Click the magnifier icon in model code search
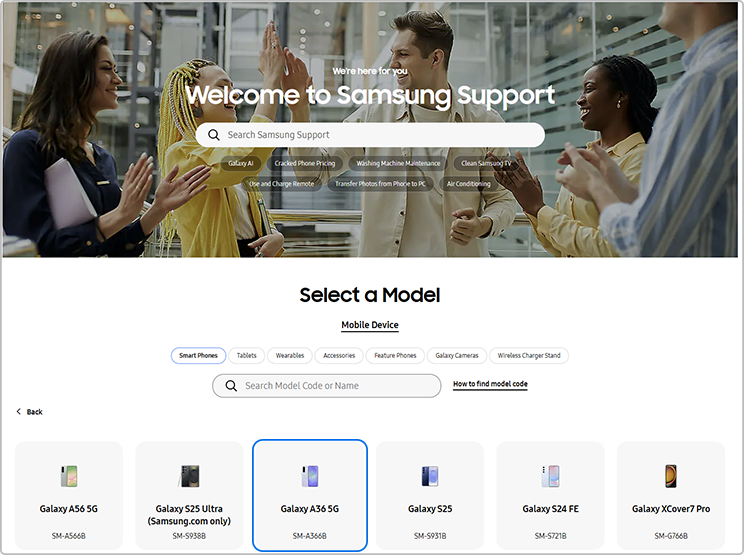Screen dimensions: 744x555 tap(231, 386)
